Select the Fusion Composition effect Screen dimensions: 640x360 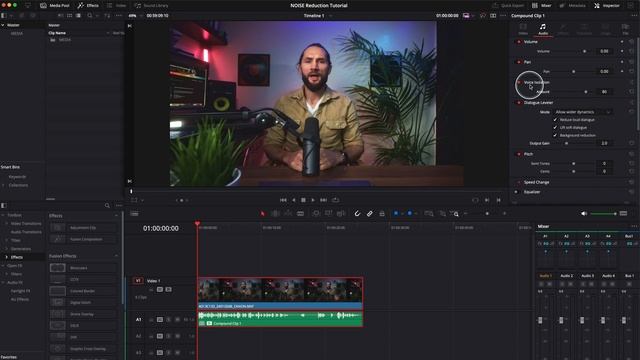(x=83, y=239)
